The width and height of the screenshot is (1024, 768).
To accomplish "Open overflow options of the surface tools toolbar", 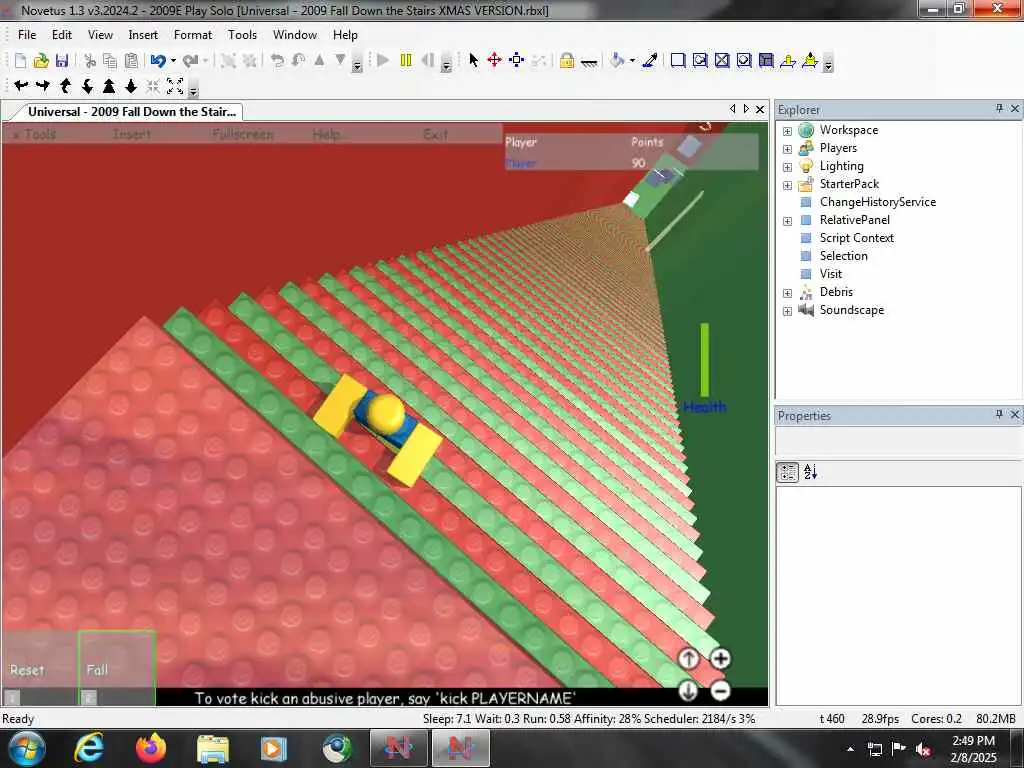I will point(828,64).
